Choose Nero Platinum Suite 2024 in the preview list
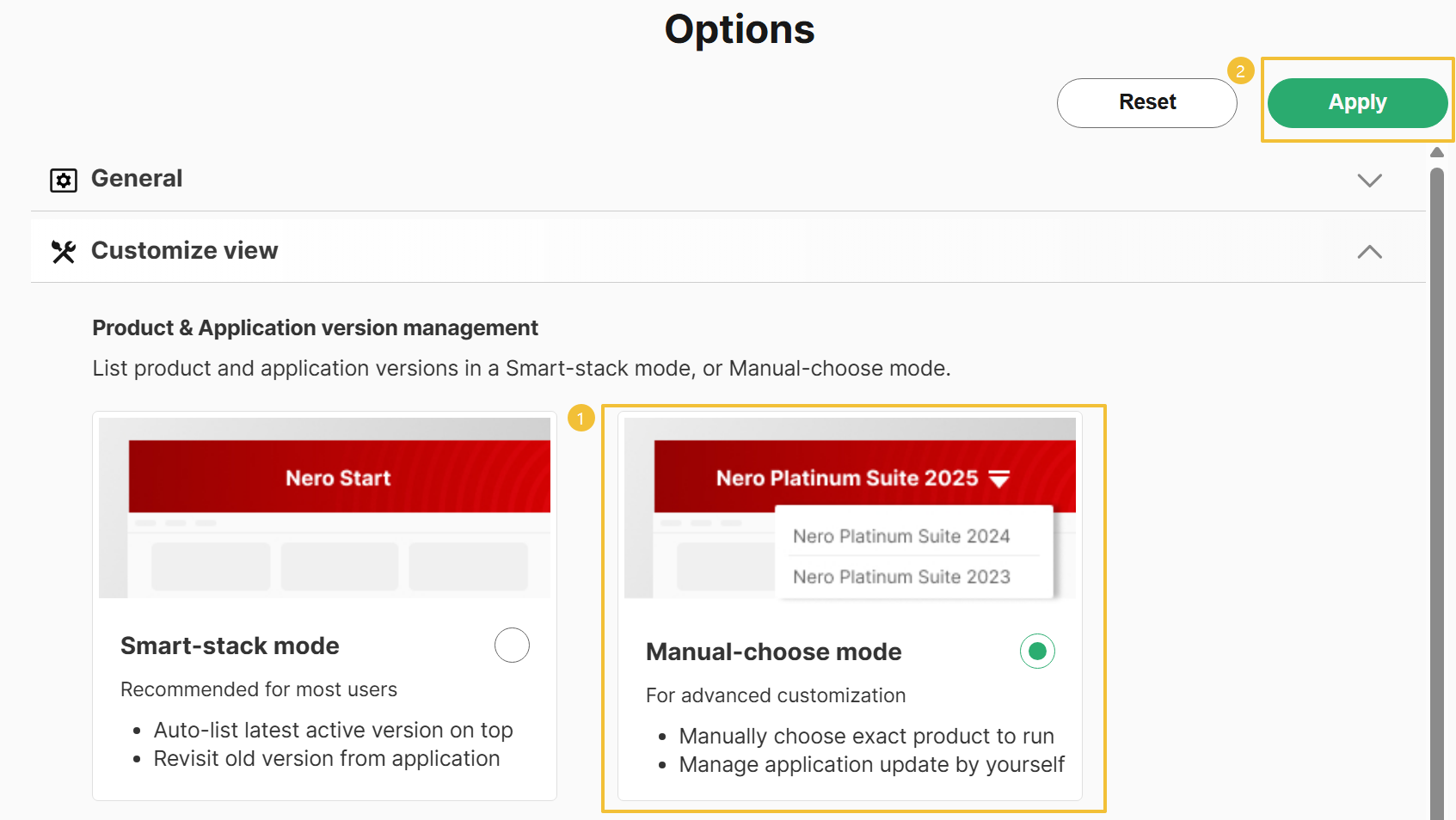 tap(901, 536)
